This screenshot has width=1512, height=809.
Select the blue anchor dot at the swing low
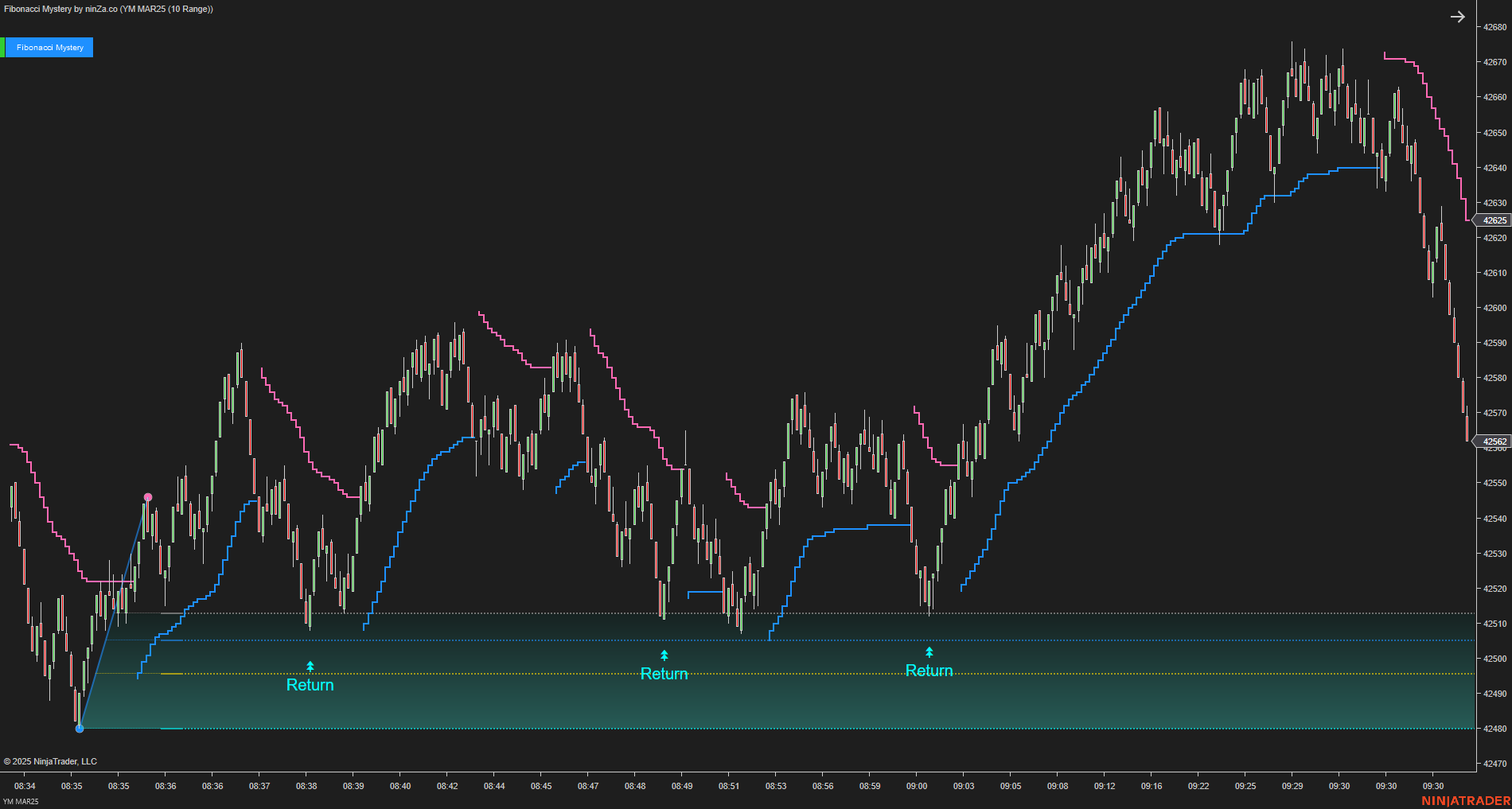pyautogui.click(x=79, y=727)
